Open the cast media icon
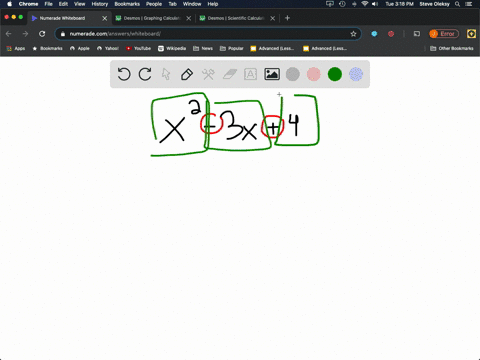This screenshot has height=360, width=480. click(x=417, y=34)
